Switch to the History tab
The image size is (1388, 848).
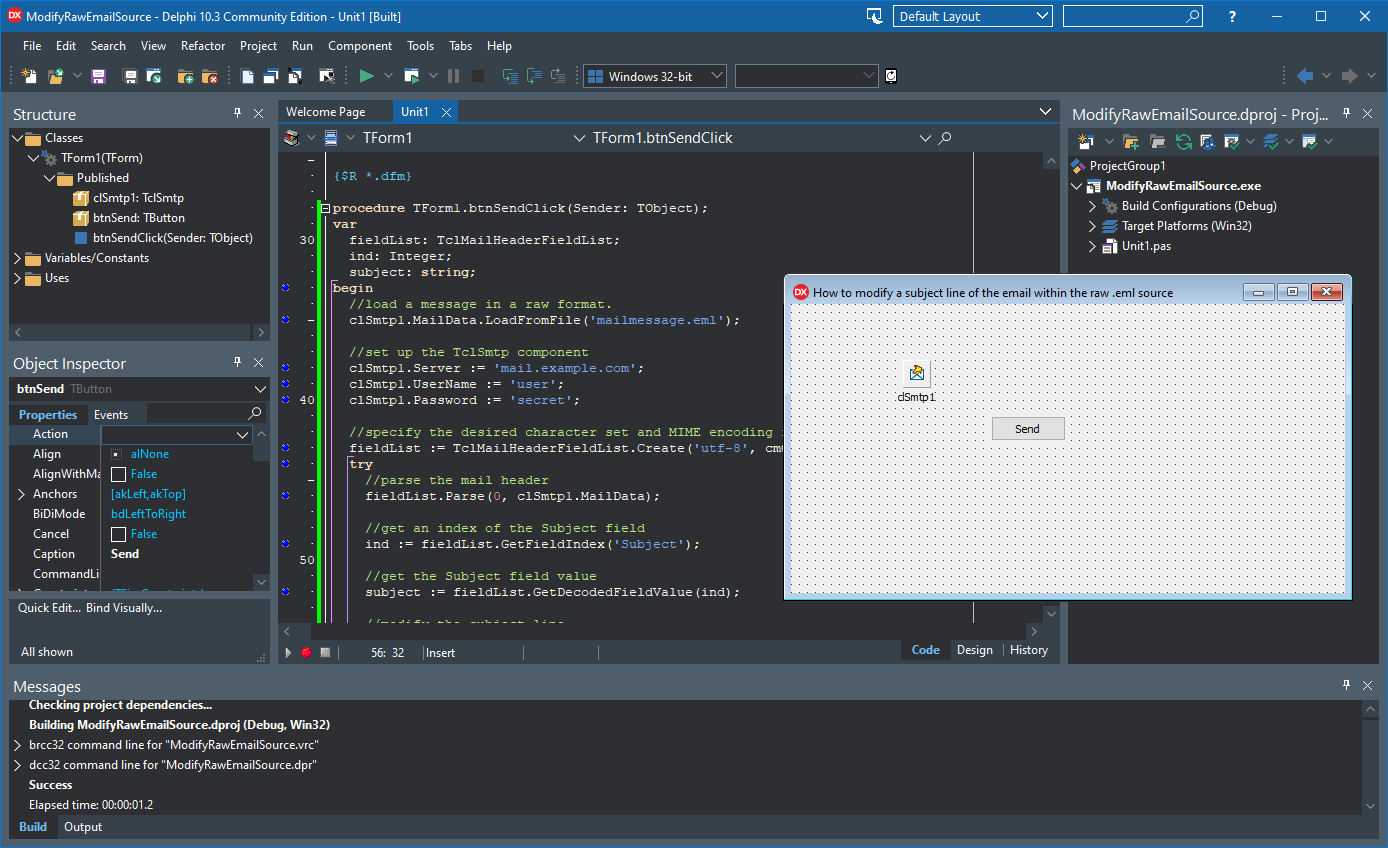pos(1029,650)
